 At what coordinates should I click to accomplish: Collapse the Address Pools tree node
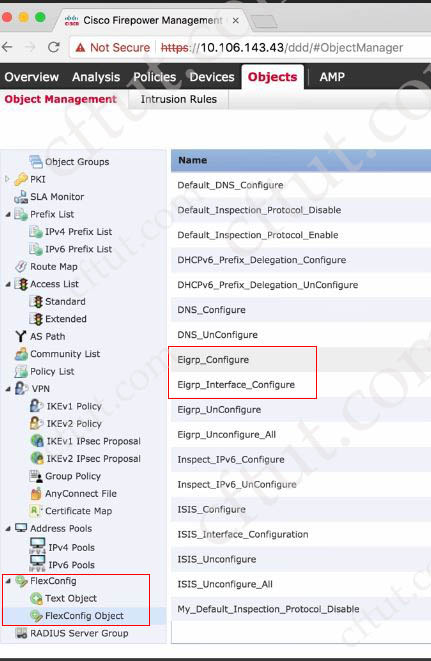coord(8,529)
